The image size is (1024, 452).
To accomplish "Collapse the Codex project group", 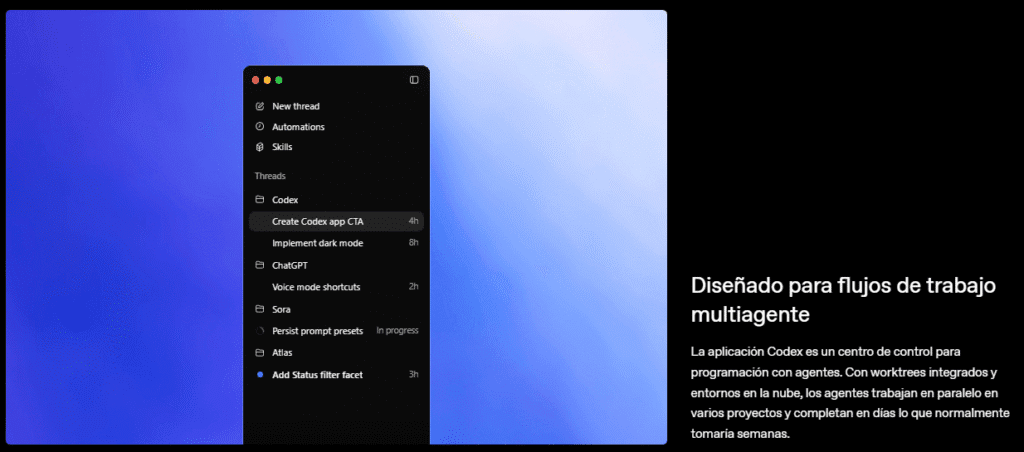I will (x=285, y=200).
